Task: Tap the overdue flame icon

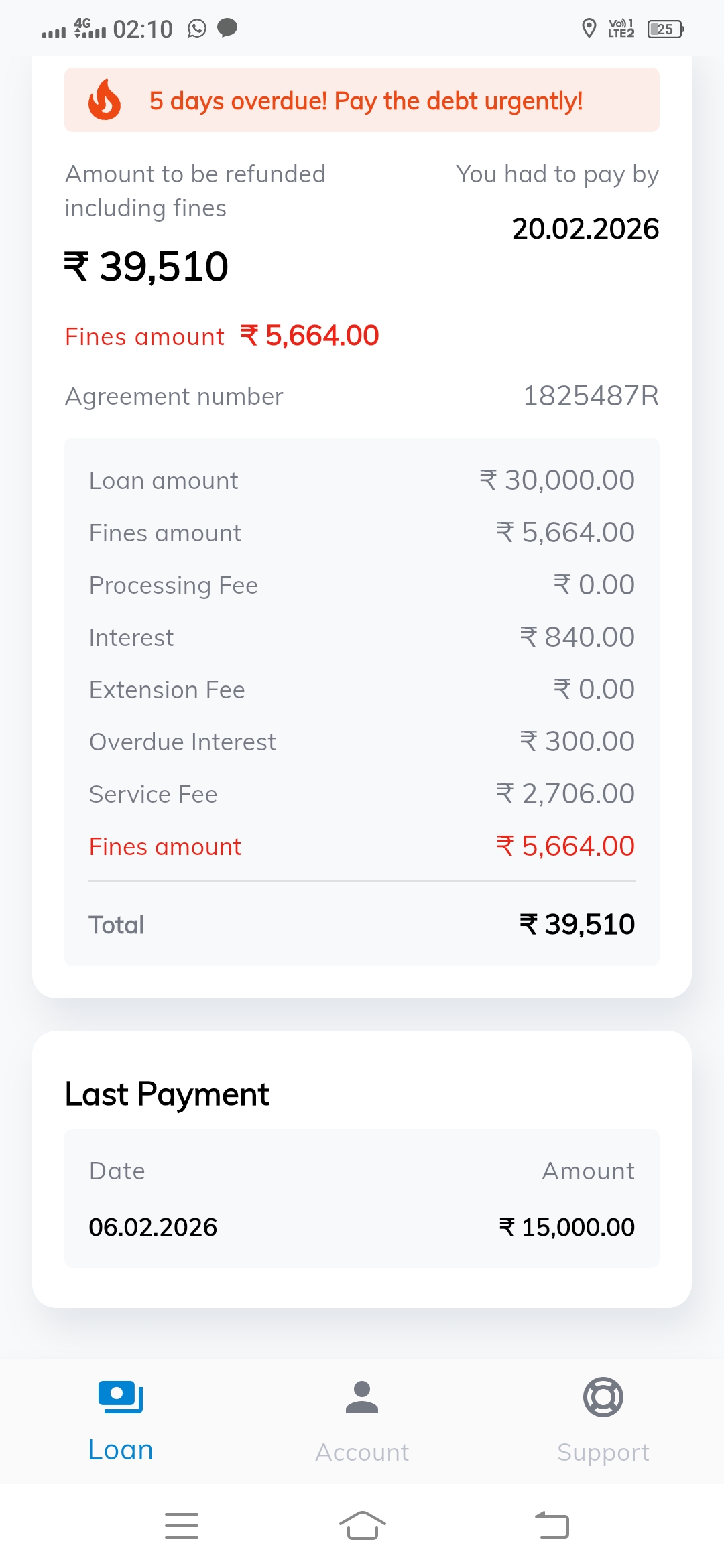Action: 105,100
